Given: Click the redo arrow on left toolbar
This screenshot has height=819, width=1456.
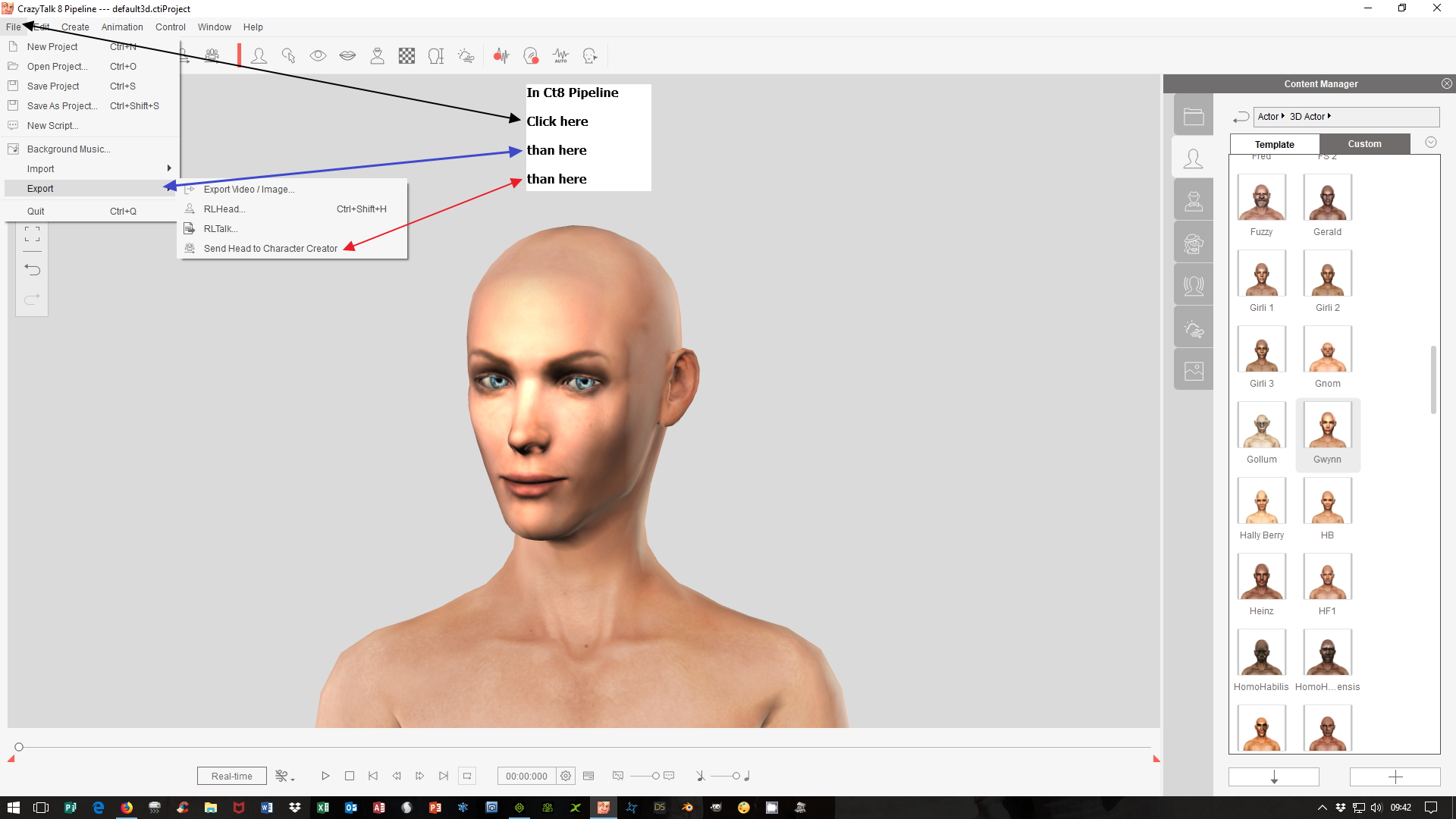Looking at the screenshot, I should [x=32, y=299].
